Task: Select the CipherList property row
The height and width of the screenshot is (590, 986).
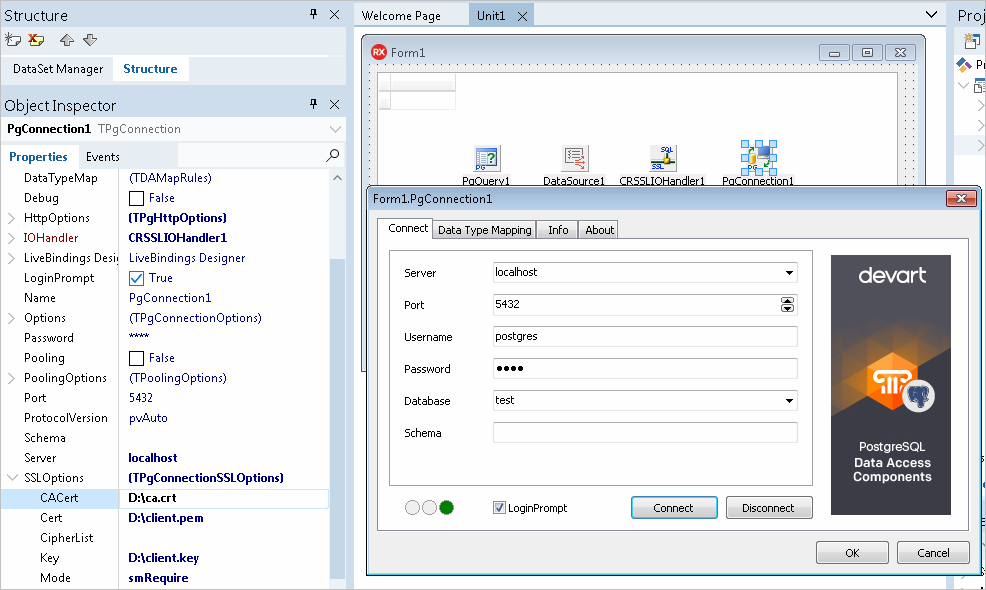Action: tap(165, 538)
